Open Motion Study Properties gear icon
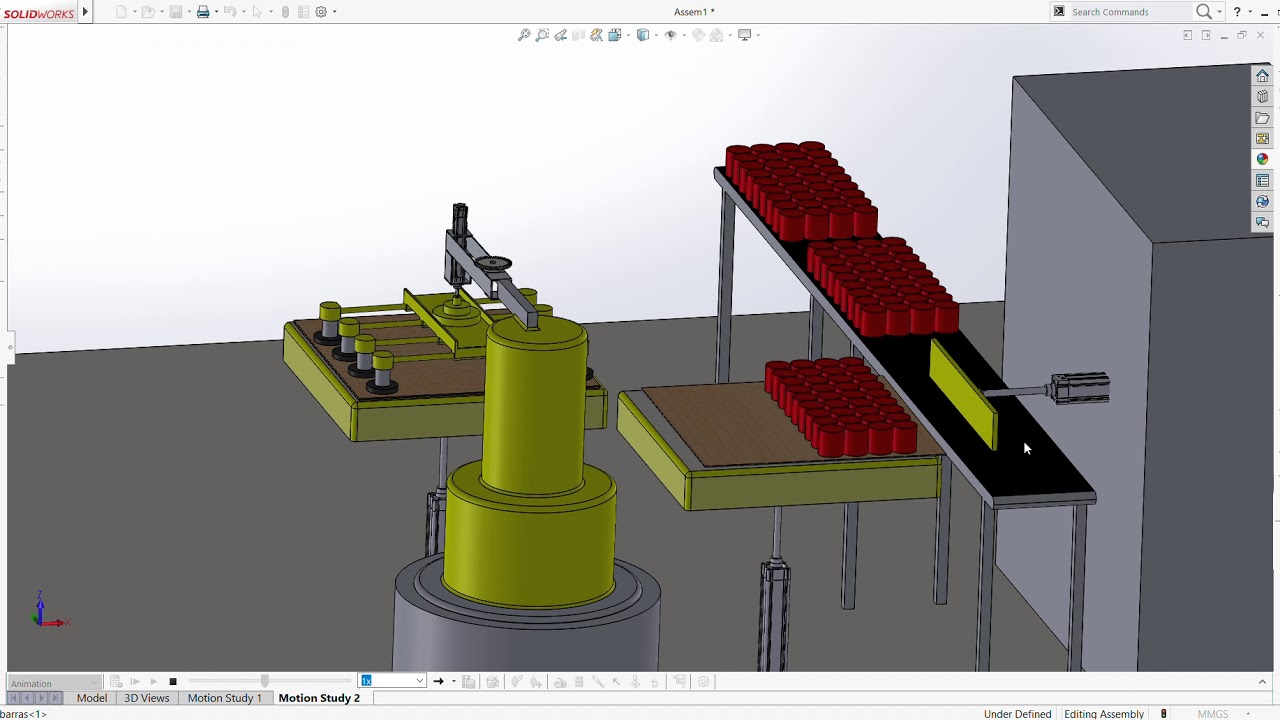The height and width of the screenshot is (720, 1280). [x=704, y=682]
